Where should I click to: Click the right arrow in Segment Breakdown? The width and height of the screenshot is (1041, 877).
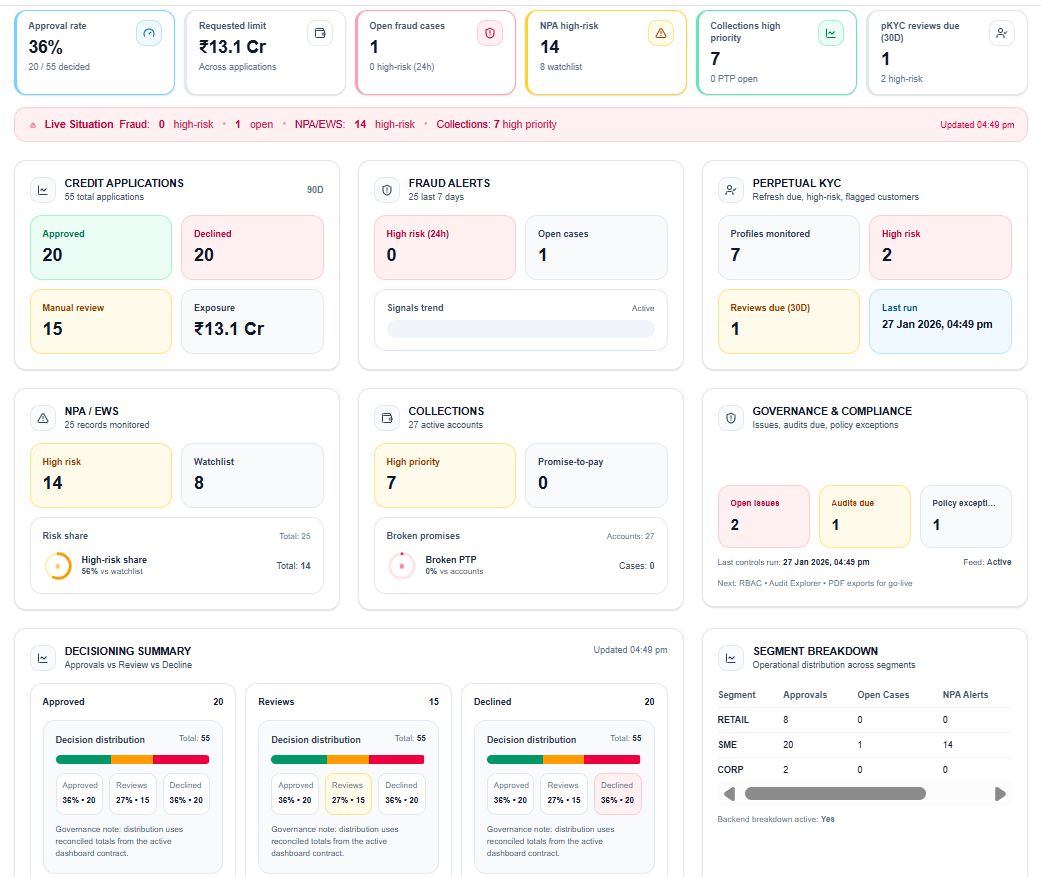click(1000, 793)
